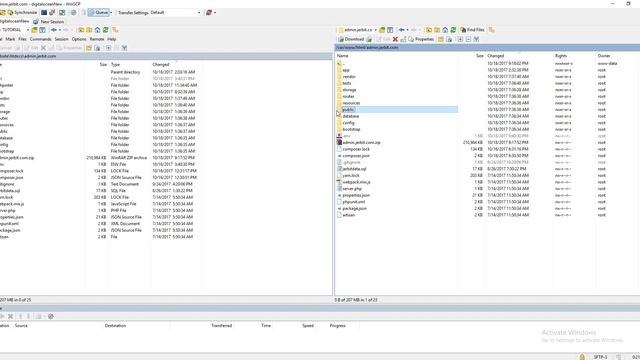The image size is (640, 360).
Task: Select remote file composer.lock
Action: (356, 149)
